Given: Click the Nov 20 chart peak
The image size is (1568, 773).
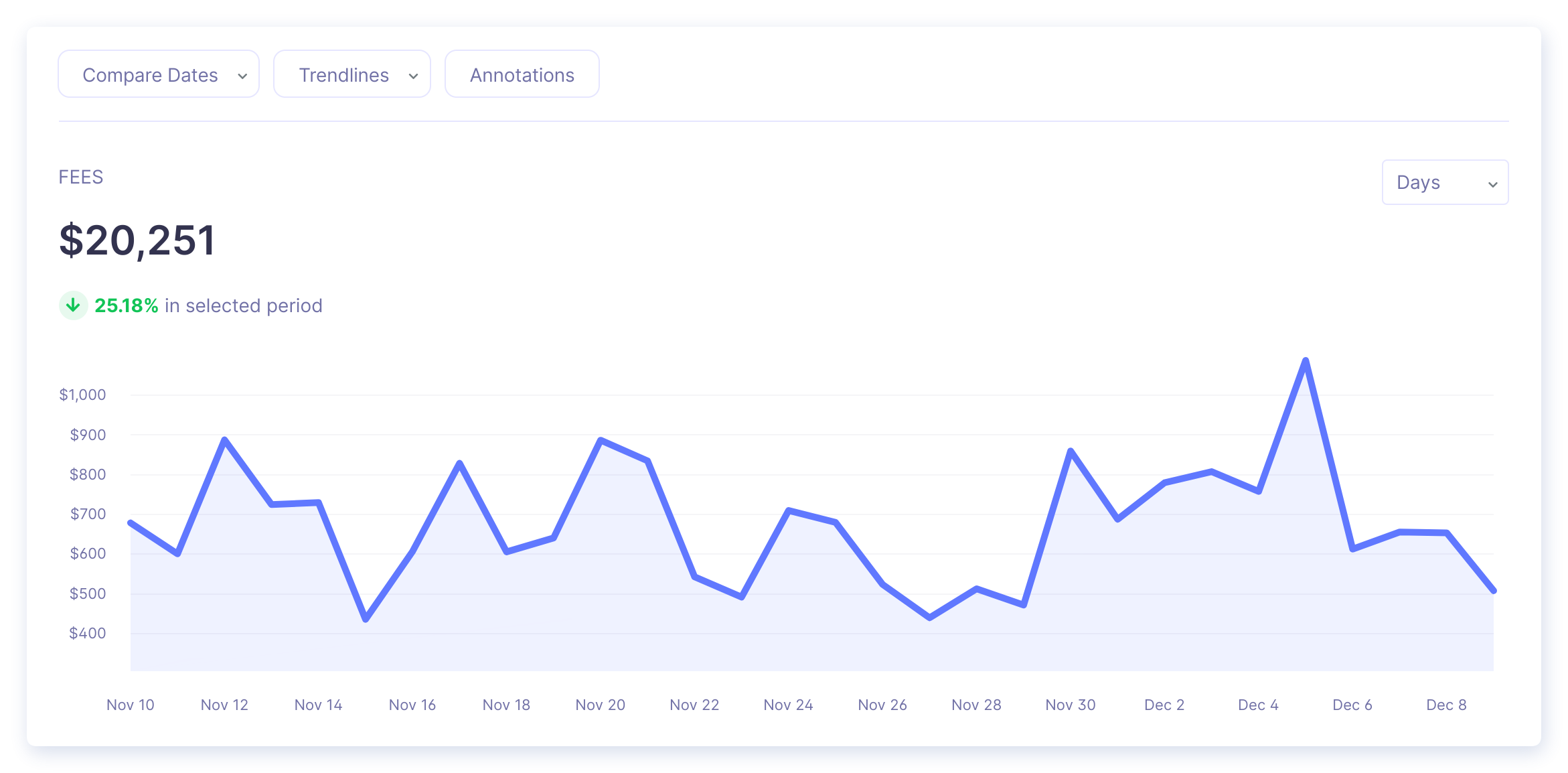Looking at the screenshot, I should tap(601, 440).
